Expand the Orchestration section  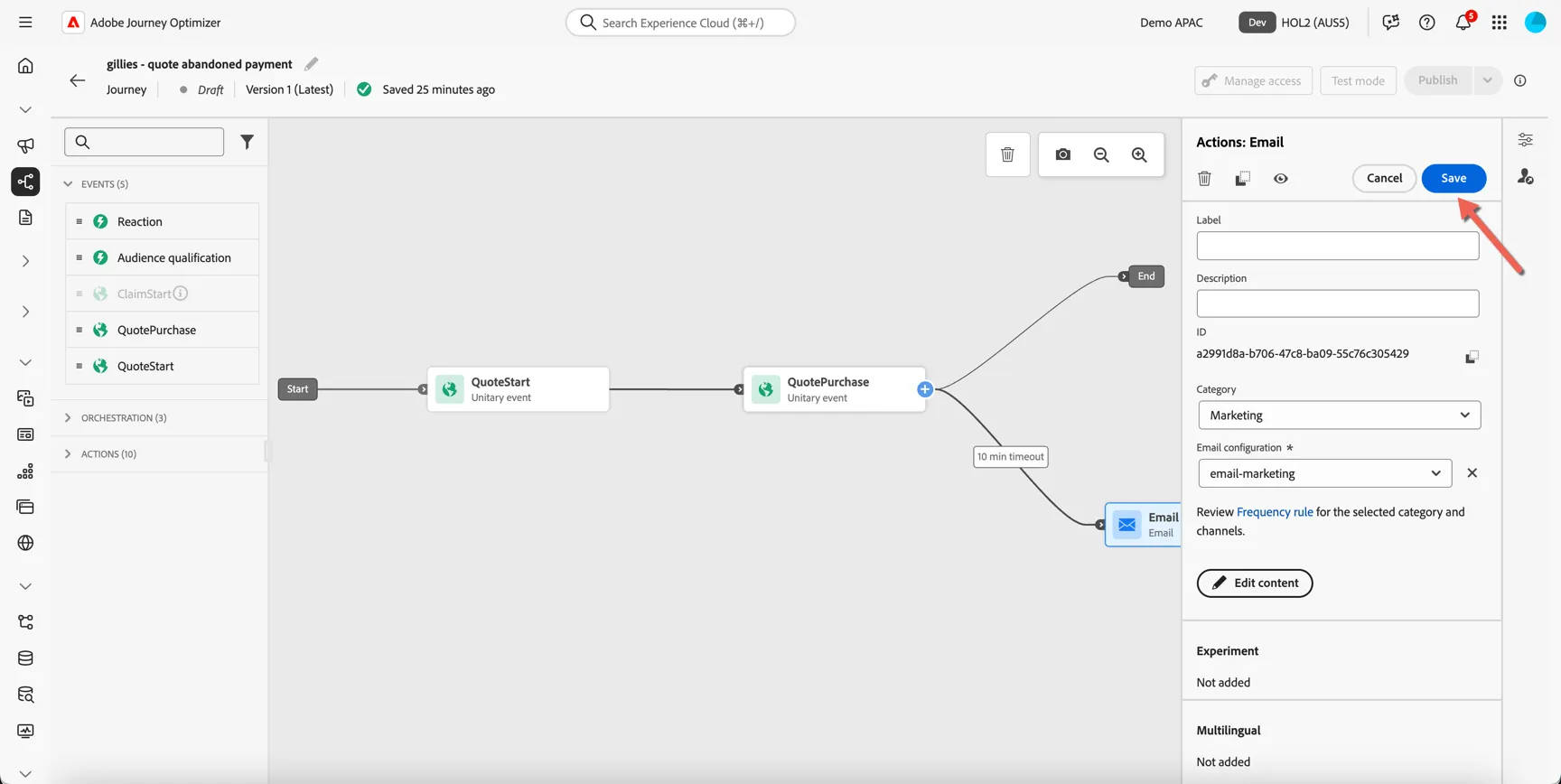point(68,418)
